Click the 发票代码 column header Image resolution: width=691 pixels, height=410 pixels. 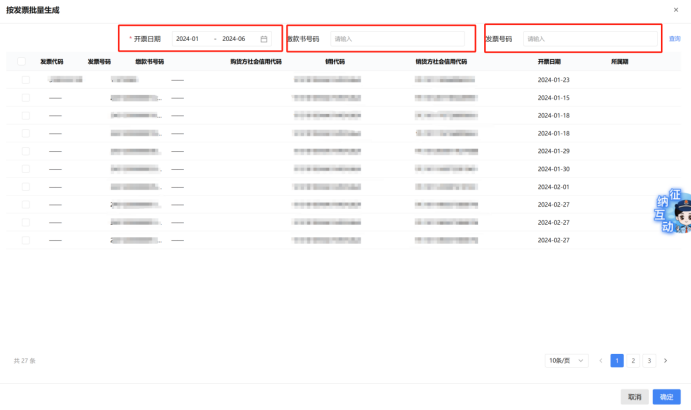tap(52, 62)
